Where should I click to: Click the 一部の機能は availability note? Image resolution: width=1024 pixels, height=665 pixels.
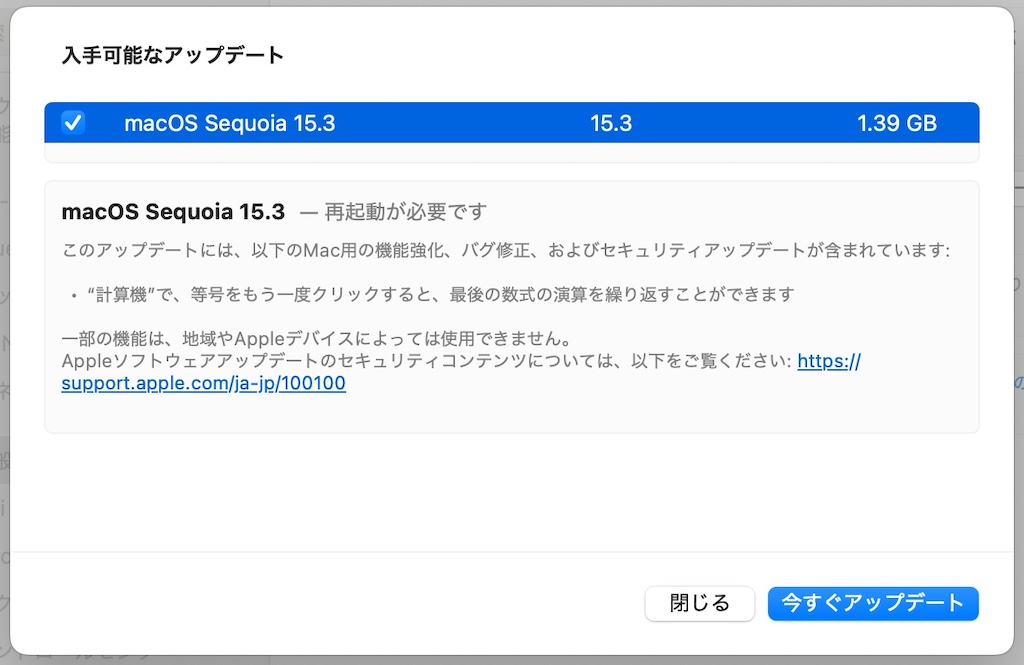pyautogui.click(x=317, y=338)
